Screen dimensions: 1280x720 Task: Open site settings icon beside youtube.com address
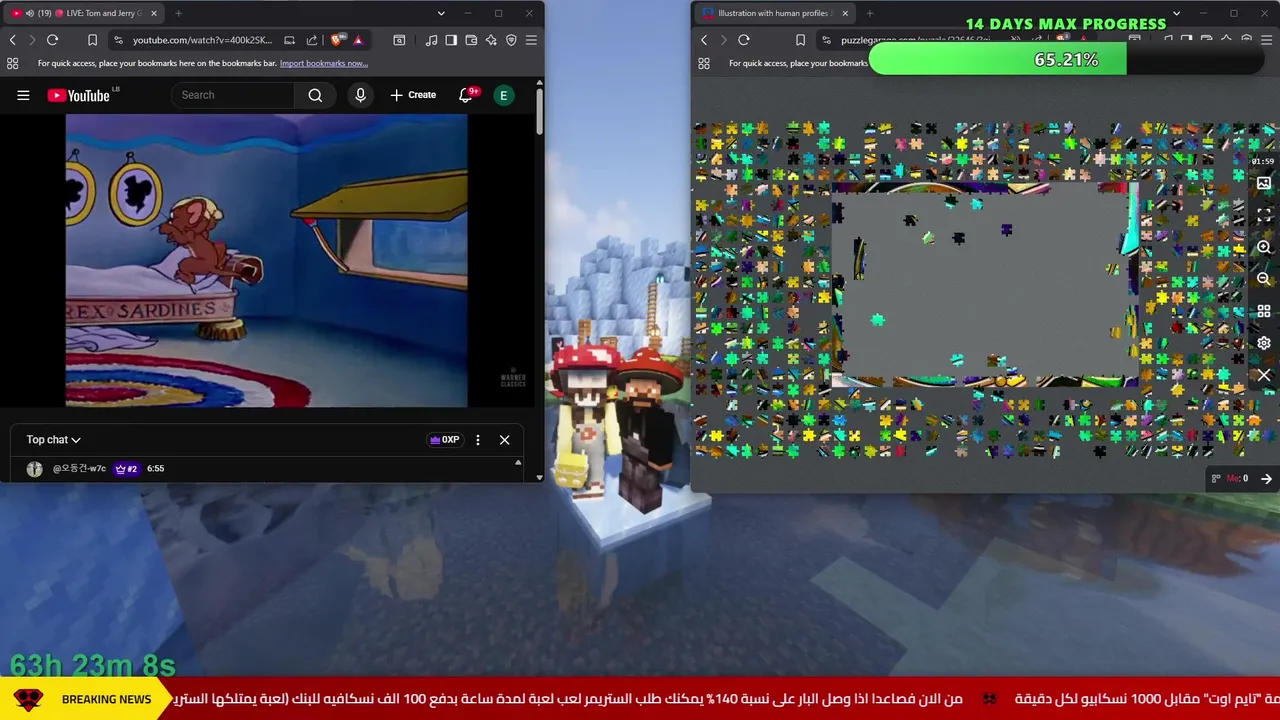point(119,40)
